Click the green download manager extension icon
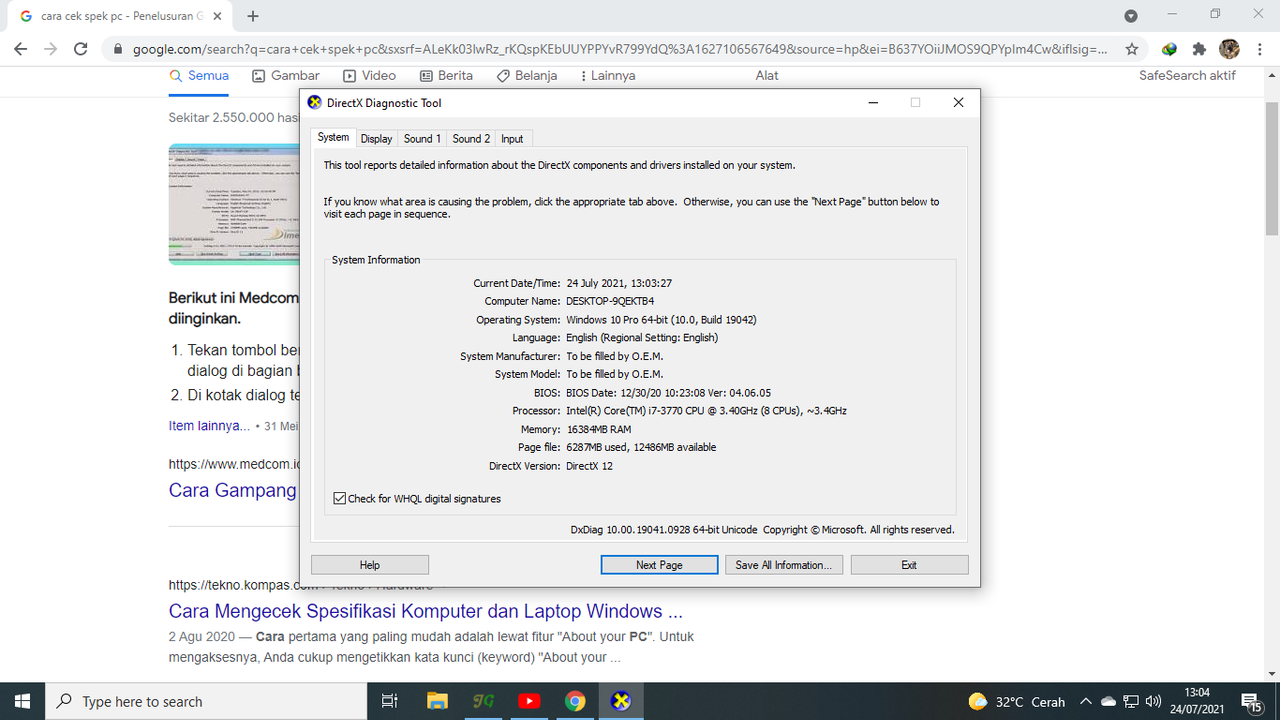The image size is (1280, 720). [x=1169, y=49]
